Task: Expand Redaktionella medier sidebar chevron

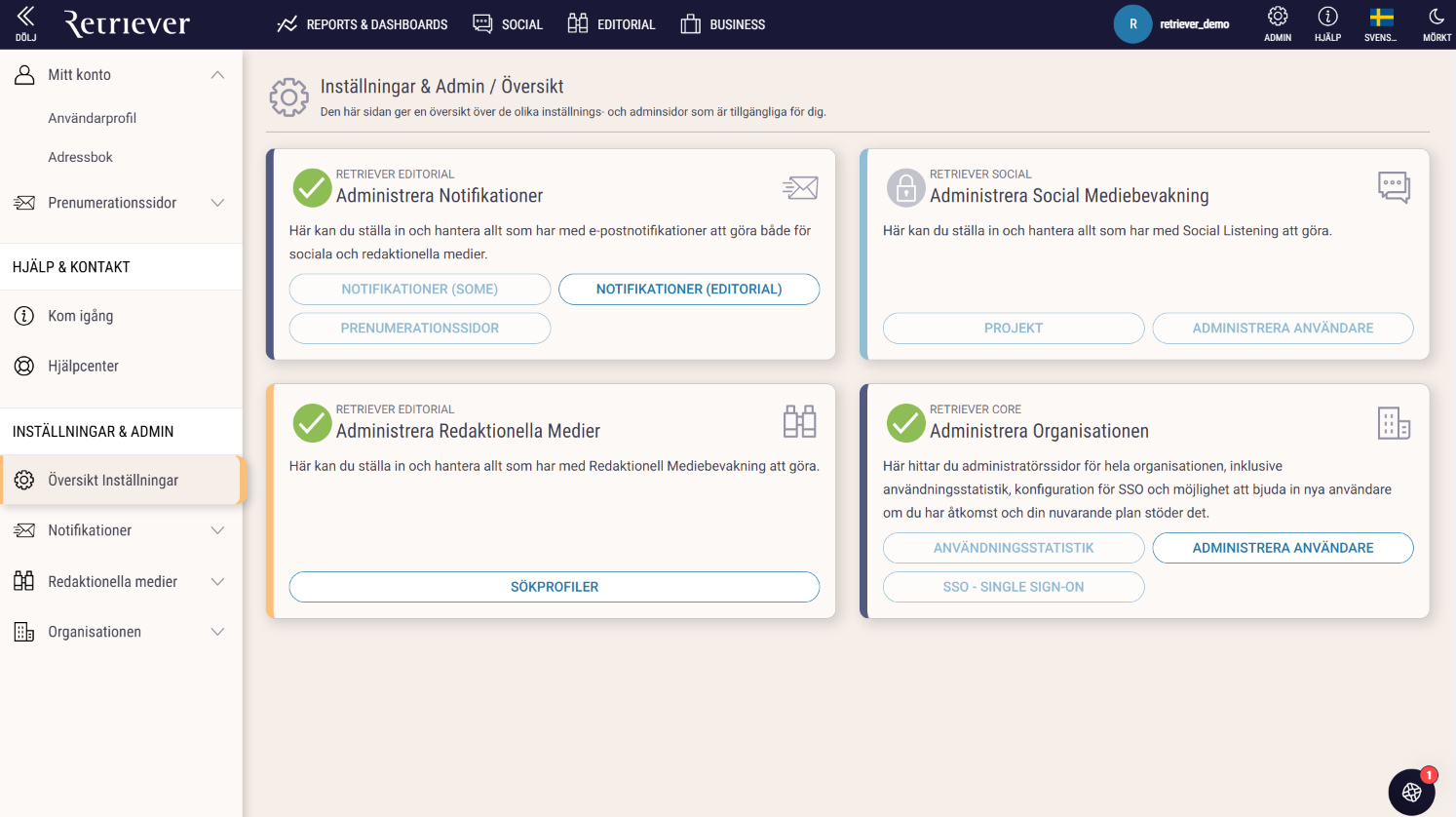Action: coord(217,581)
